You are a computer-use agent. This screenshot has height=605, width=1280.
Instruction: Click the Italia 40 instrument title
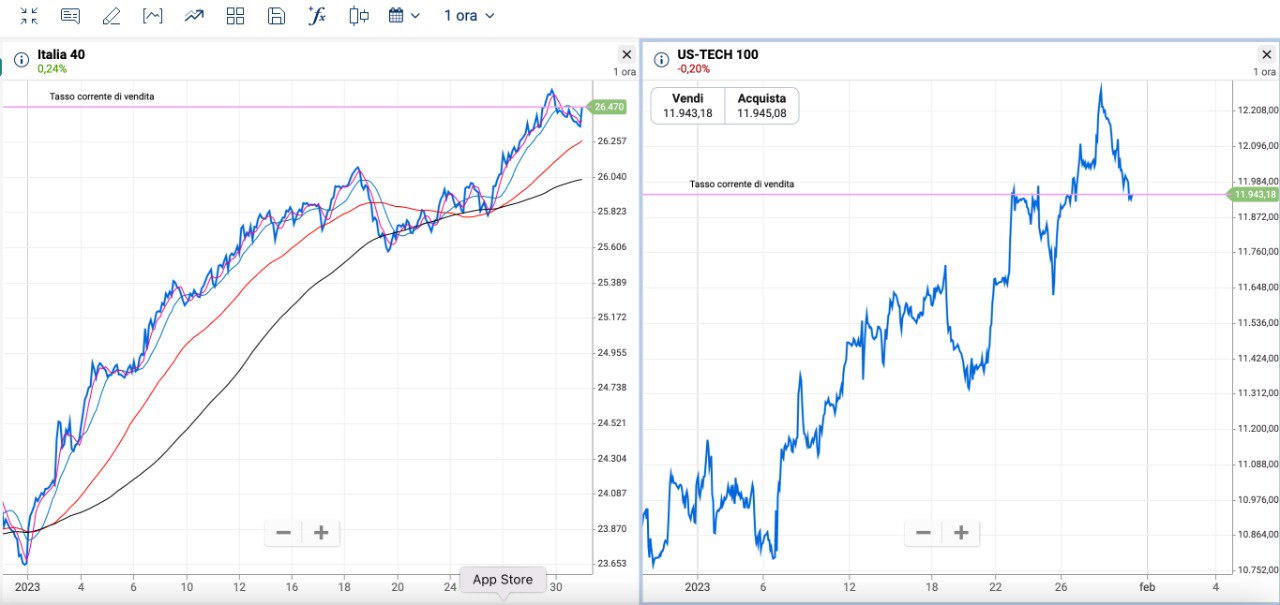(x=61, y=54)
